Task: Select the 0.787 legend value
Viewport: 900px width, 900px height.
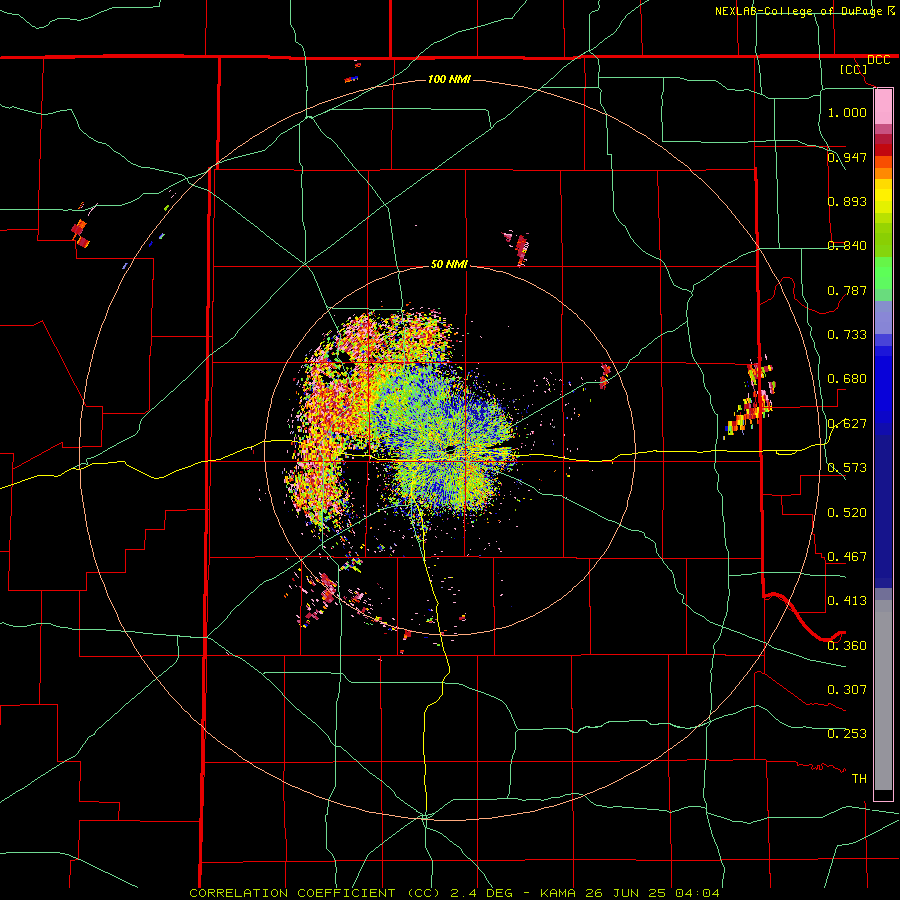Action: pyautogui.click(x=847, y=290)
